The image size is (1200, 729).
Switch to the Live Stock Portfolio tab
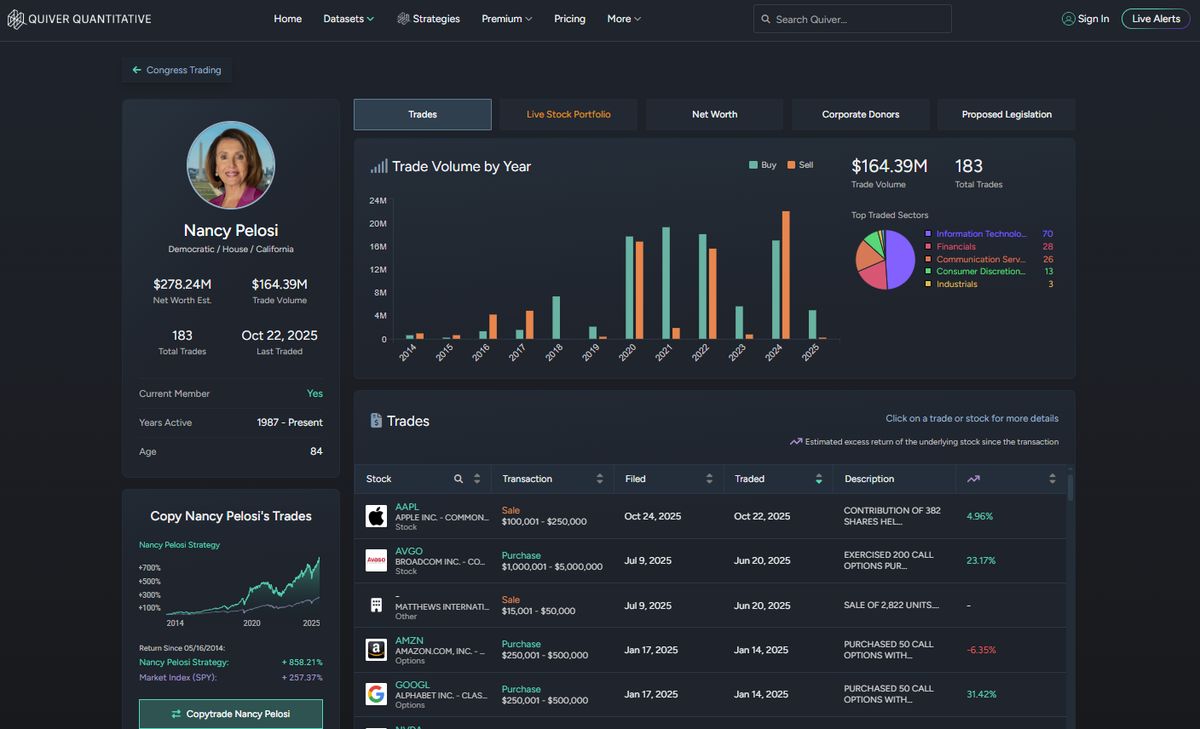coord(568,115)
